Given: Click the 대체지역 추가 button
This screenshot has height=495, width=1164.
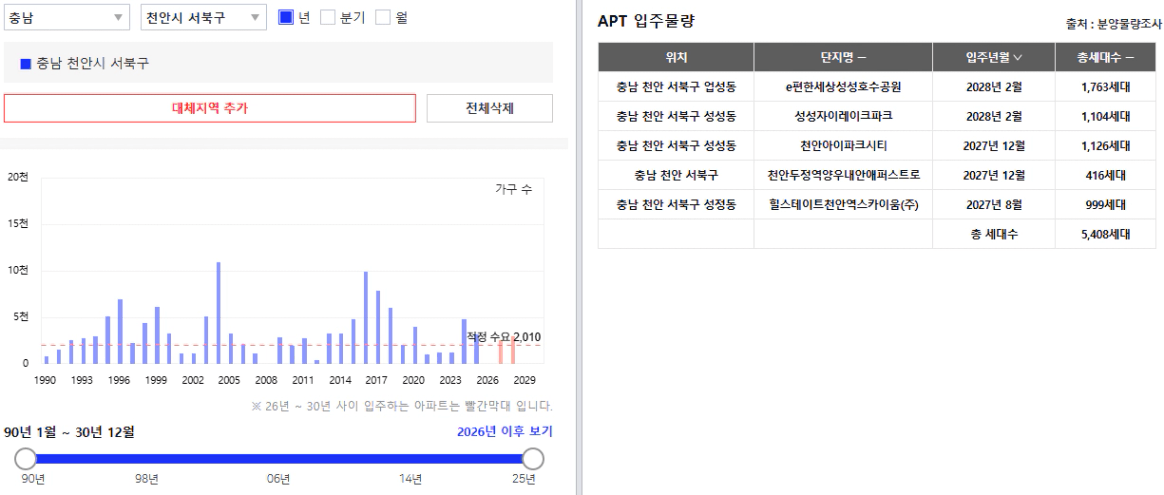Looking at the screenshot, I should tap(210, 108).
